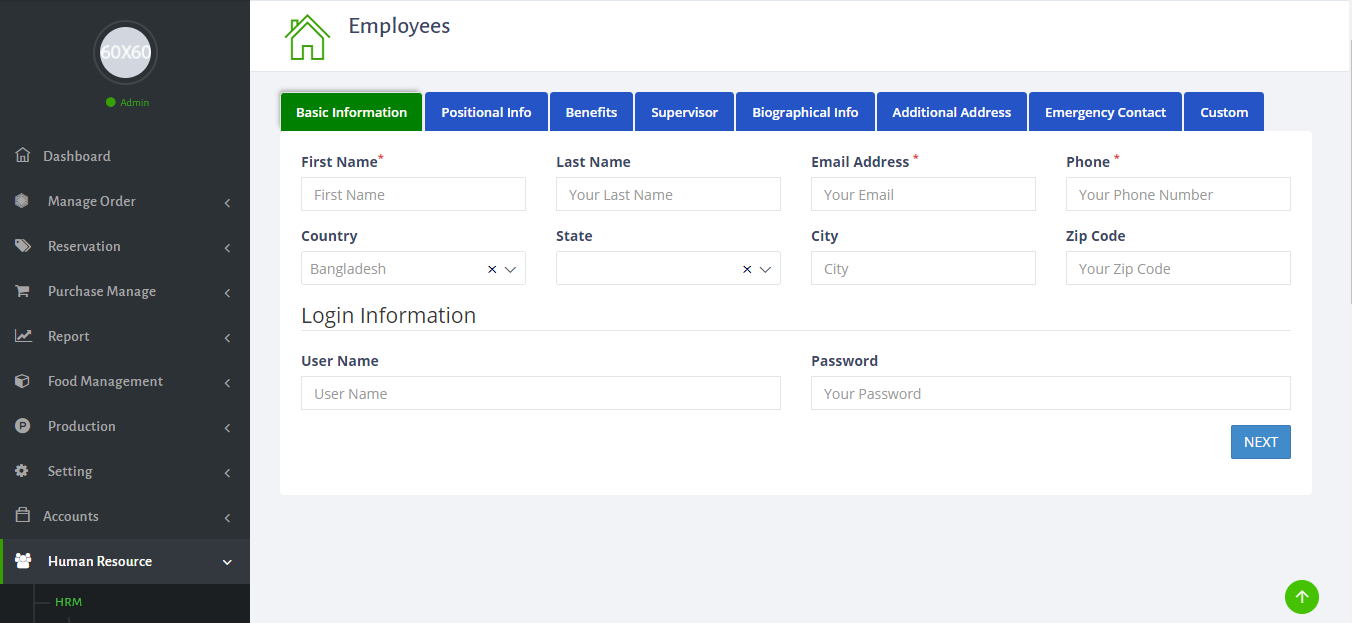Image resolution: width=1352 pixels, height=623 pixels.
Task: Open the HRM submenu link
Action: coord(68,602)
